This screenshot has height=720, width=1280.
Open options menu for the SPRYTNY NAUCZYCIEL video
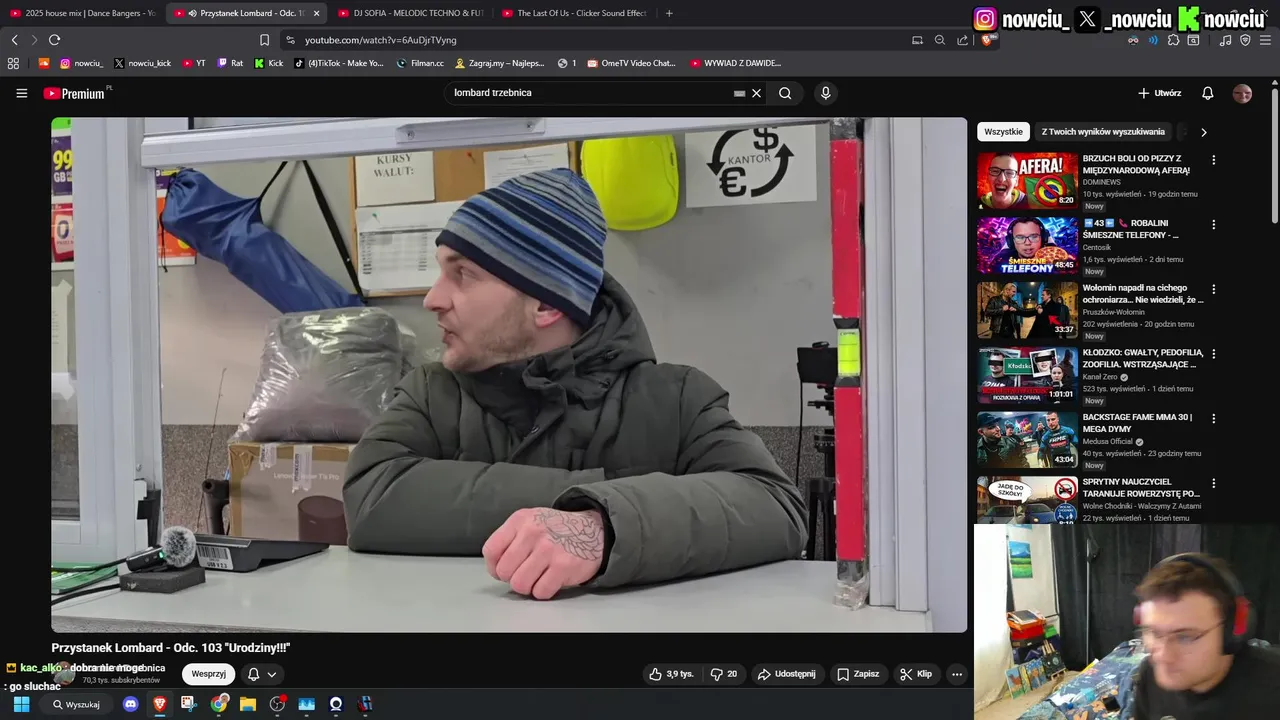[x=1213, y=483]
